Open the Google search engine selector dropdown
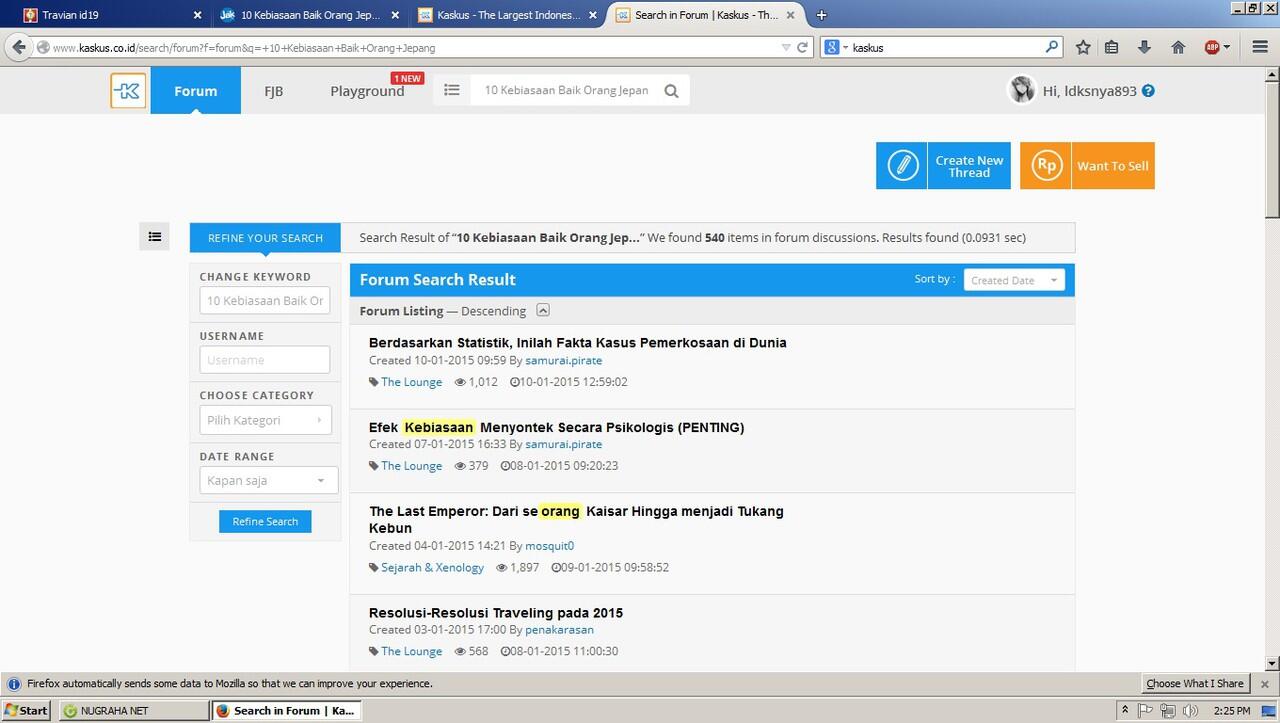The width and height of the screenshot is (1280, 723). tap(835, 47)
